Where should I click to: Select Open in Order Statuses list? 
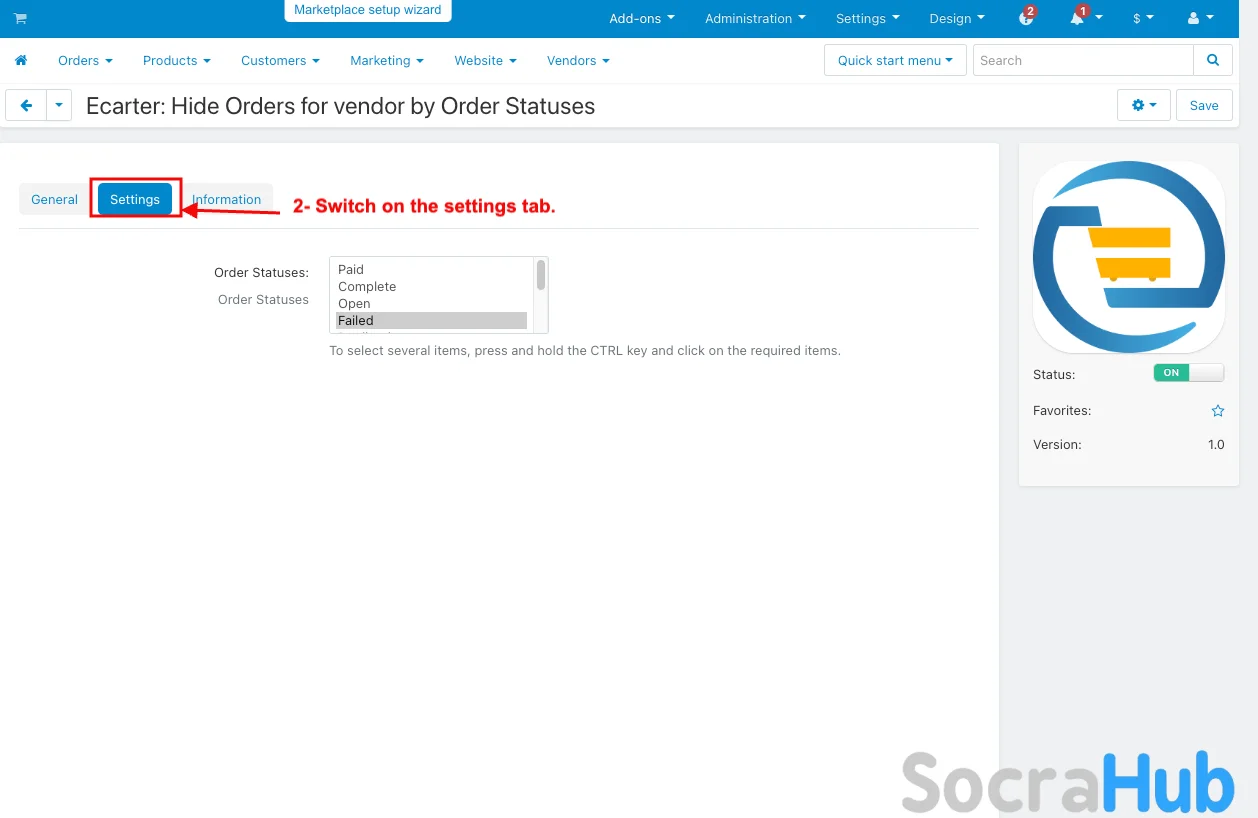tap(431, 303)
